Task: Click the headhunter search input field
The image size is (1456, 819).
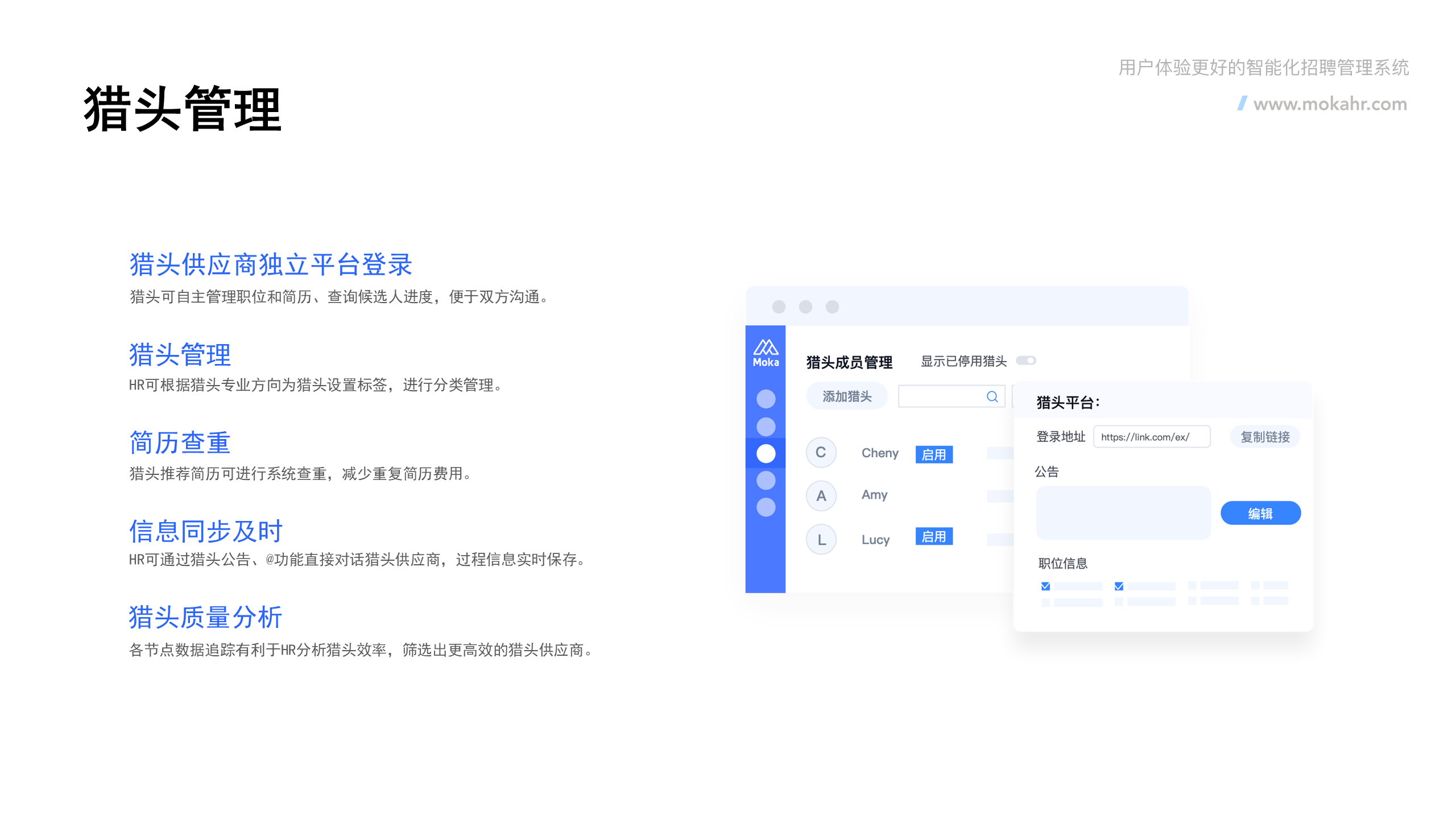Action: coord(951,396)
